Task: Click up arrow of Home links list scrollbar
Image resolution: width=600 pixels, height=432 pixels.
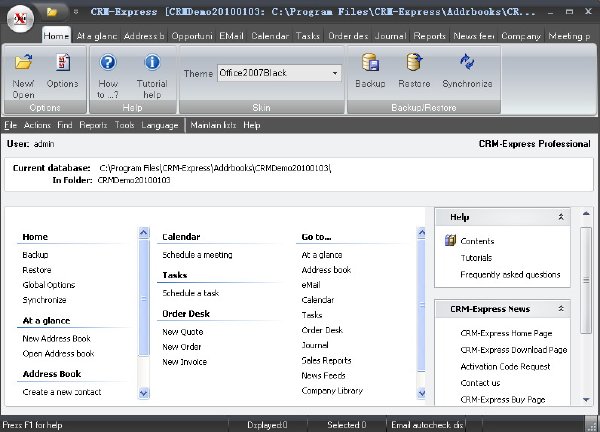Action: (143, 233)
